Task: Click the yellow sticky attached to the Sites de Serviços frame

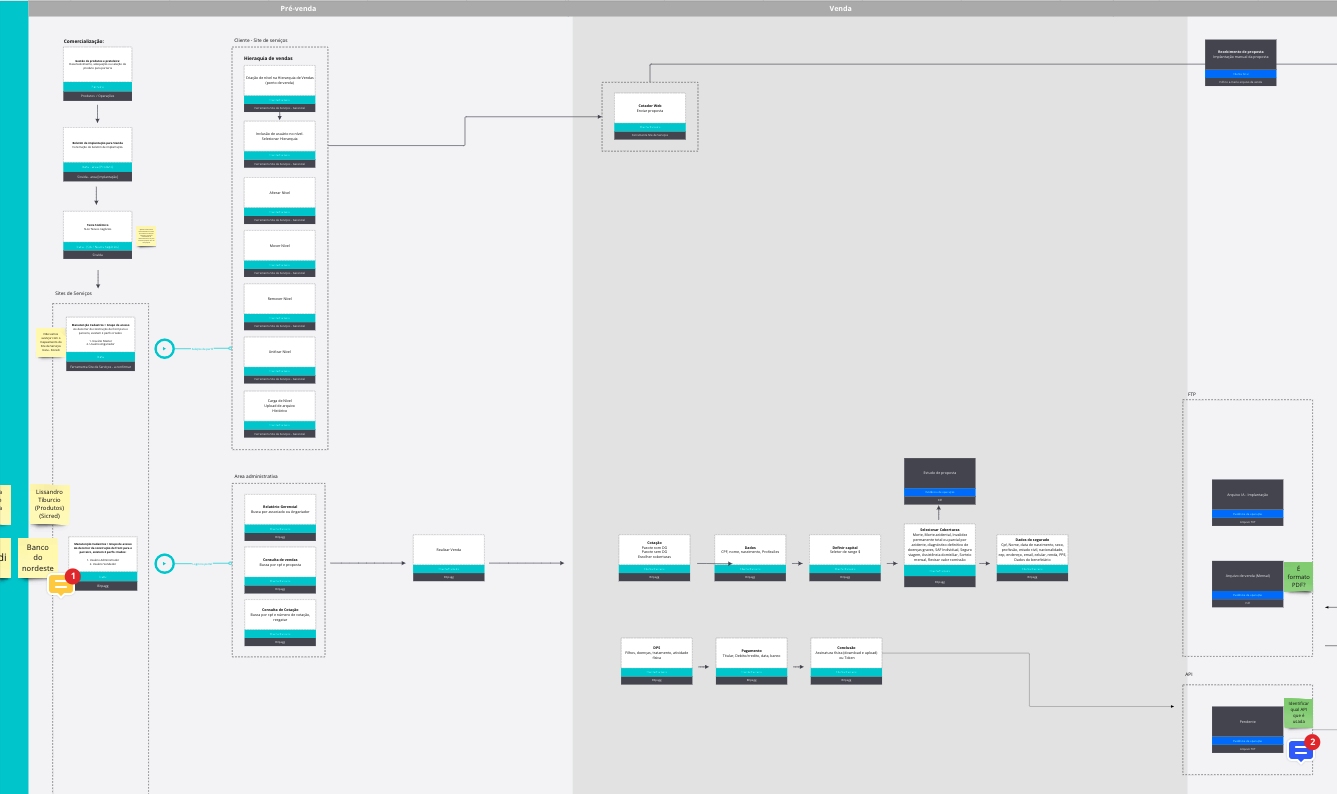Action: tap(52, 341)
